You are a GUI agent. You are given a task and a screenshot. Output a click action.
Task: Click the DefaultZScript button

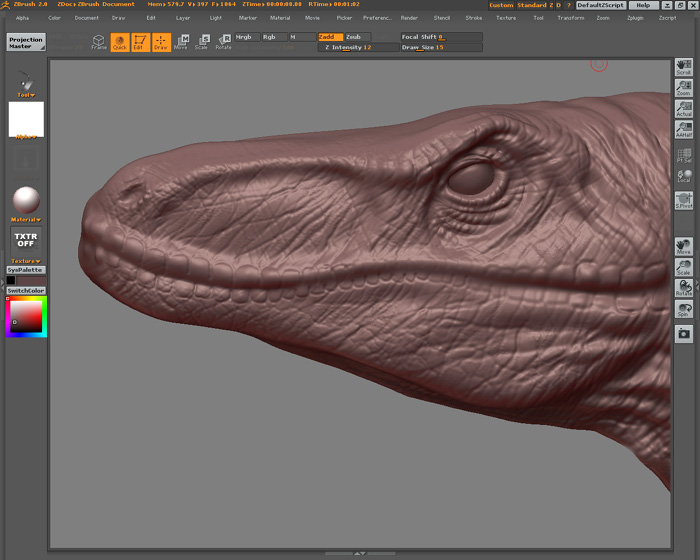coord(600,5)
